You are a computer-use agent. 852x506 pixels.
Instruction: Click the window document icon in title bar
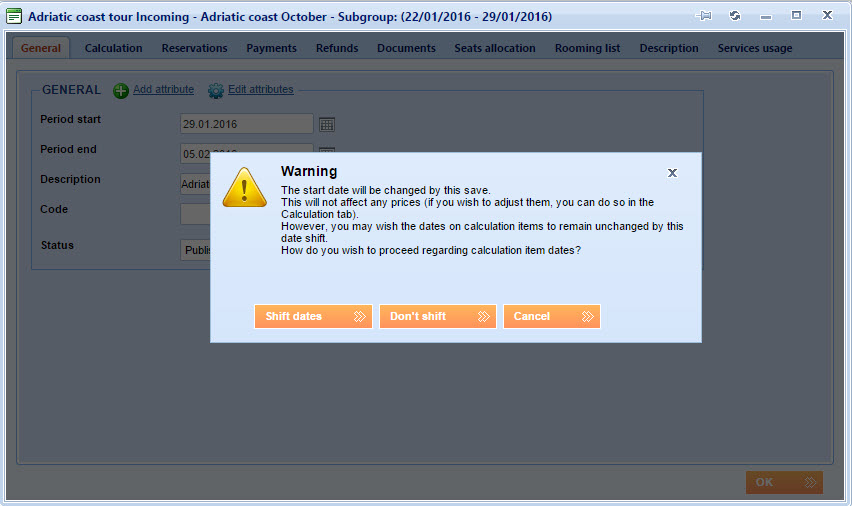click(14, 16)
